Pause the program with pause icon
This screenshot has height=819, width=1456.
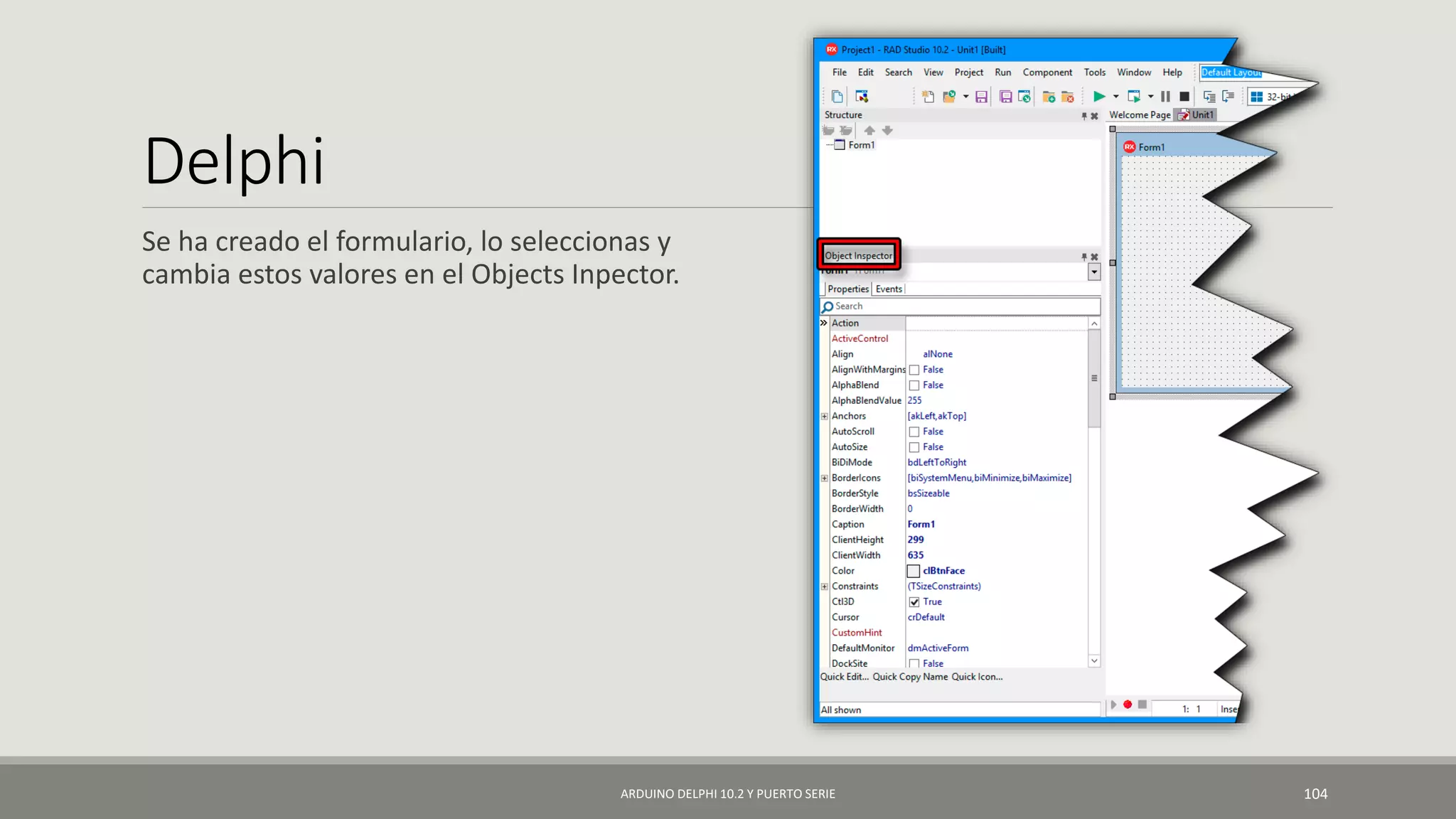coord(1165,96)
